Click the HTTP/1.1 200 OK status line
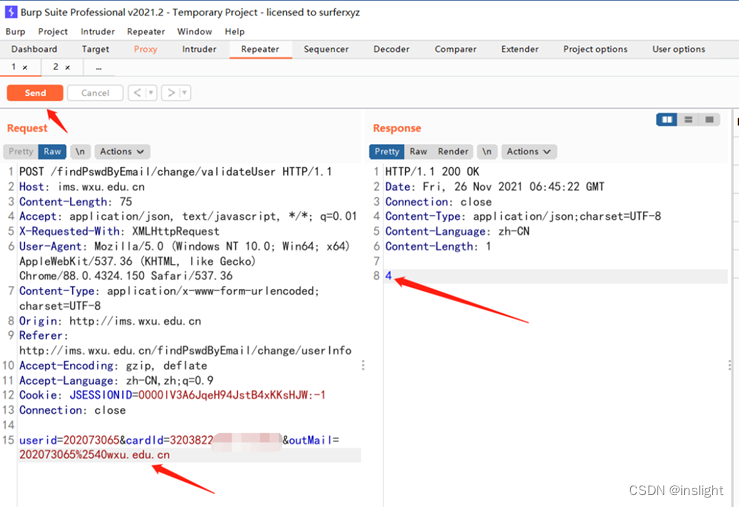This screenshot has height=507, width=739. point(432,172)
